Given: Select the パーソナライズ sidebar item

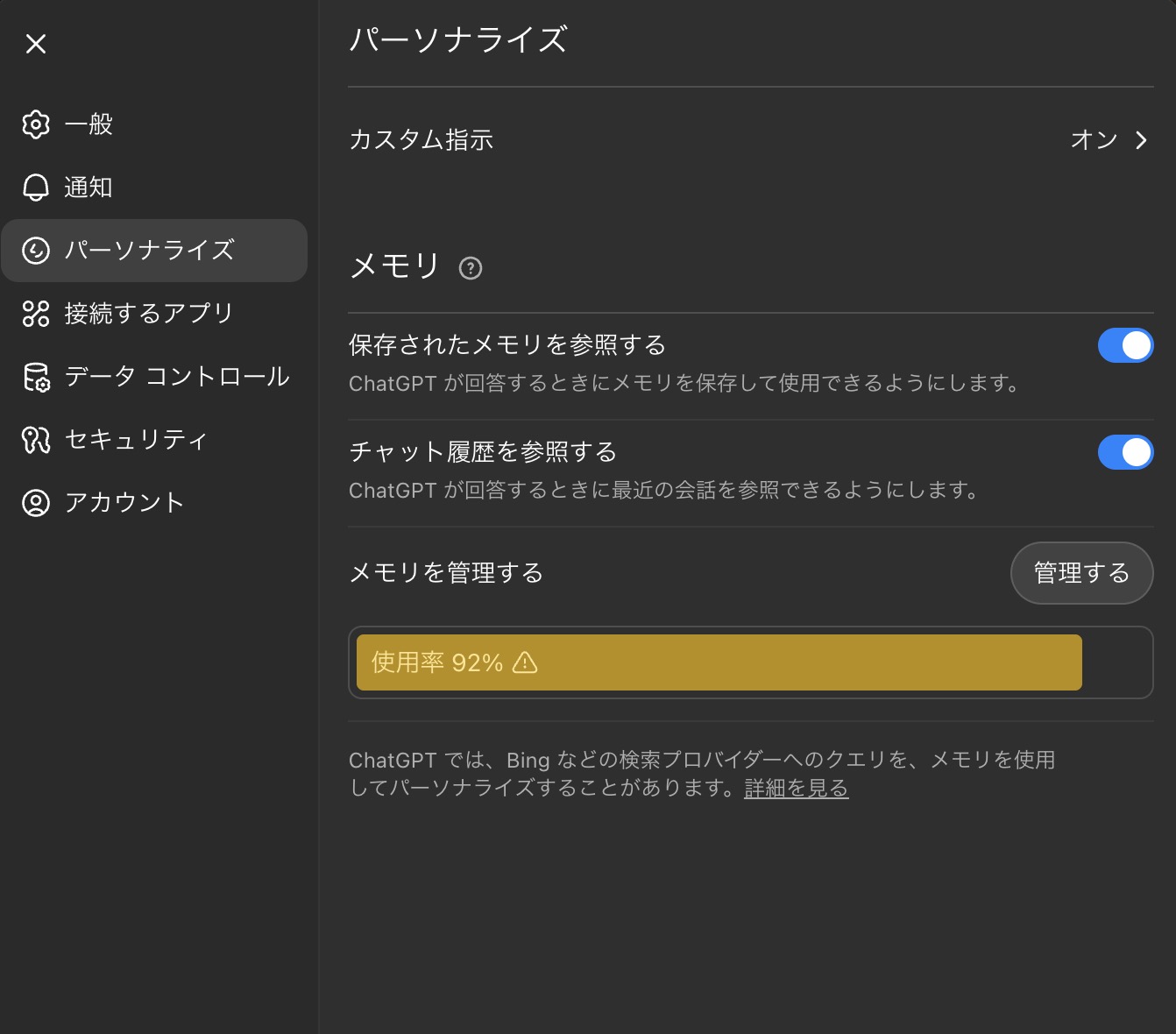Looking at the screenshot, I should (x=154, y=251).
